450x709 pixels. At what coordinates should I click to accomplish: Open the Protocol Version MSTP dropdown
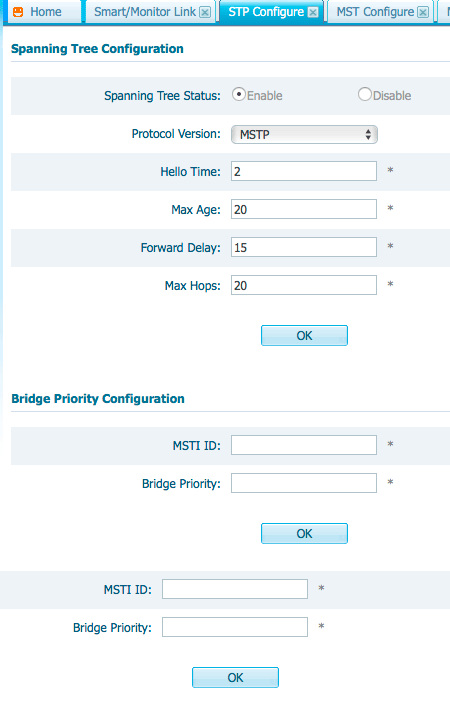[304, 134]
